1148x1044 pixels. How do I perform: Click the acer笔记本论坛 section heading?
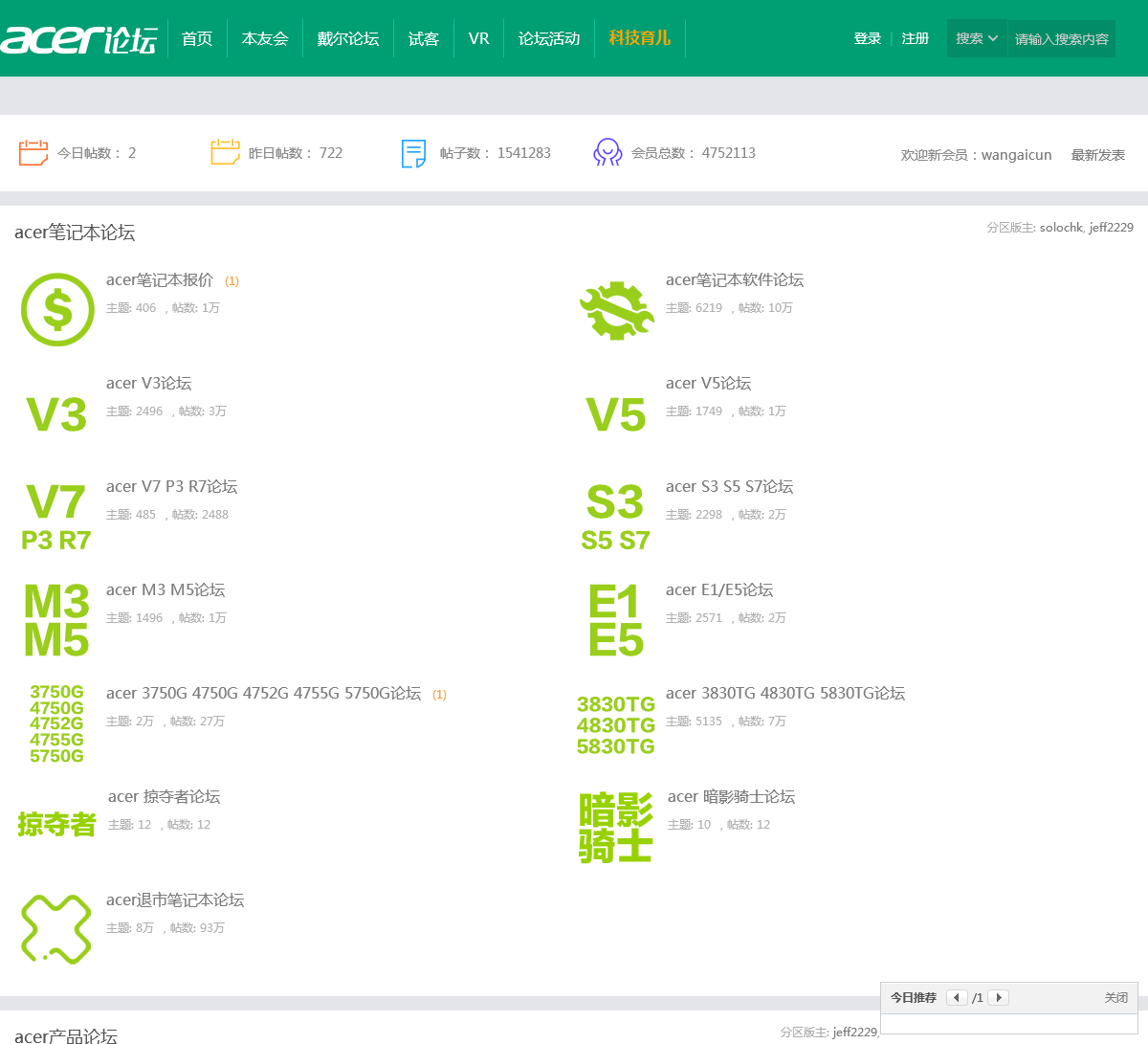pos(75,233)
